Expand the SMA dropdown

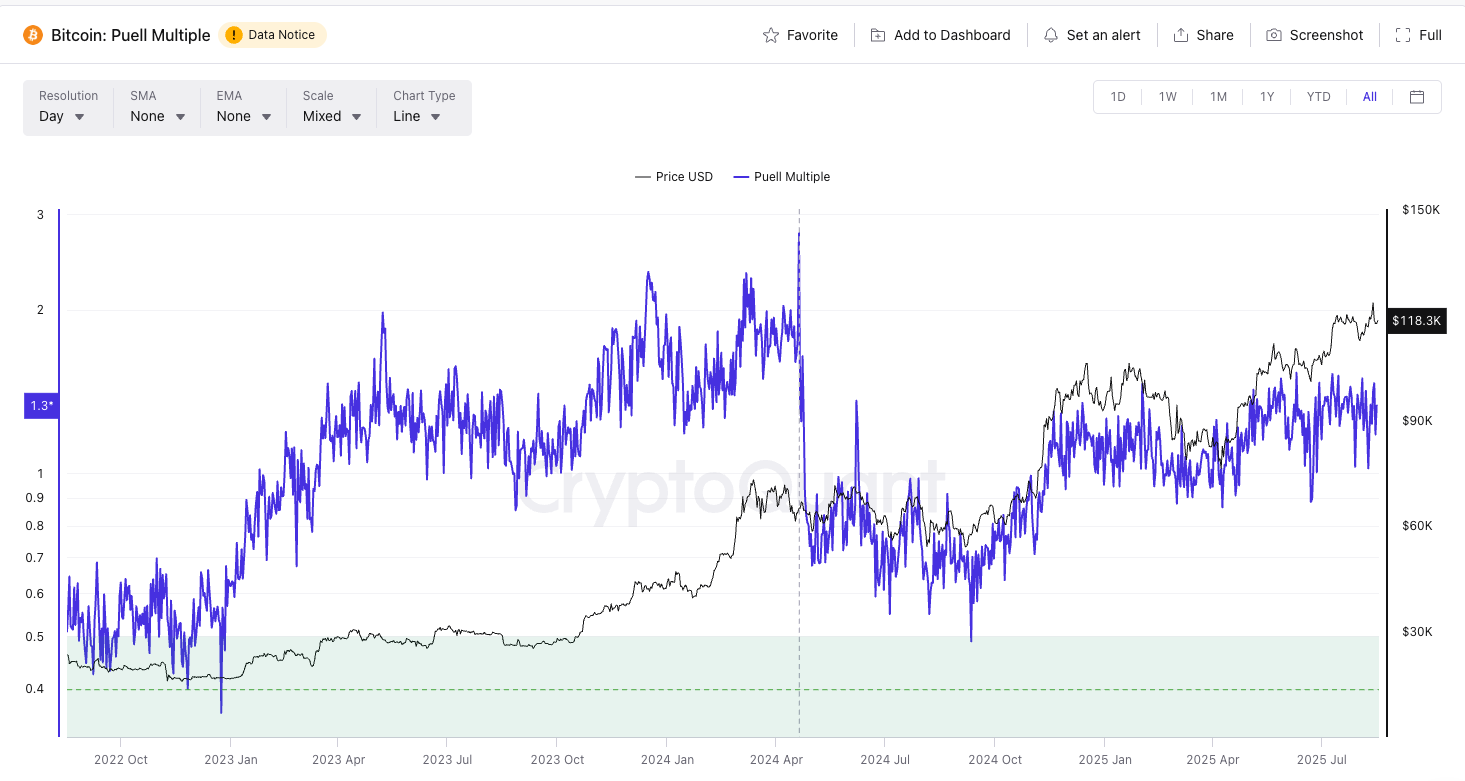click(x=158, y=107)
